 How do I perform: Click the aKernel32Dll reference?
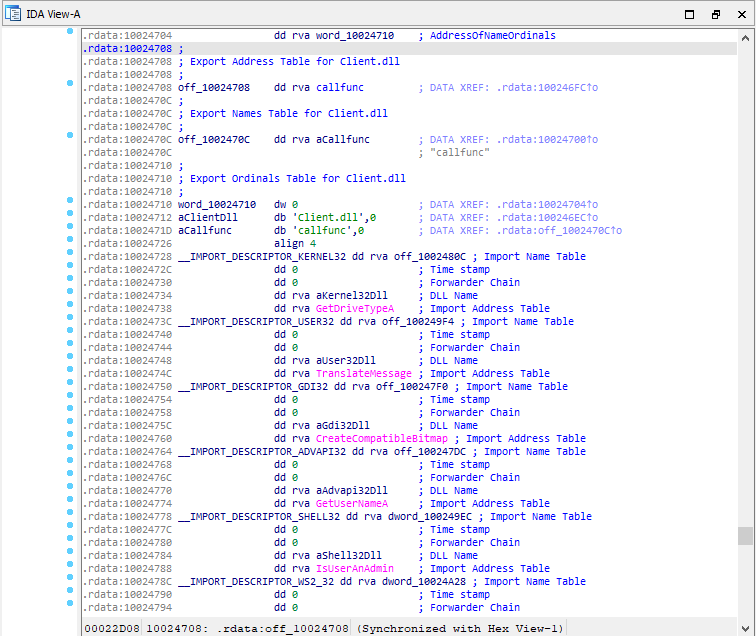(x=352, y=296)
